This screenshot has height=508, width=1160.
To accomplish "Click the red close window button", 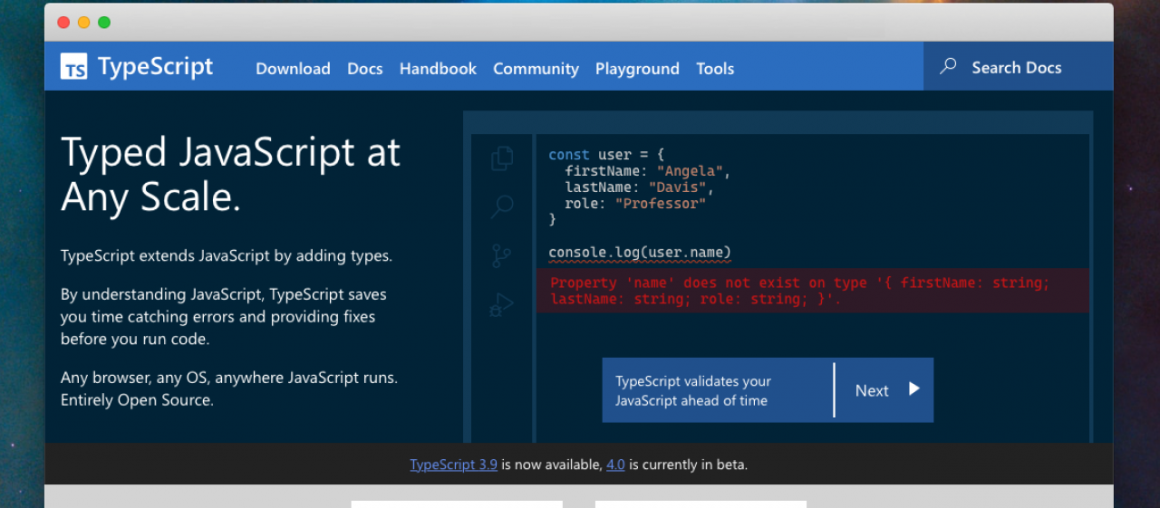I will [x=64, y=22].
